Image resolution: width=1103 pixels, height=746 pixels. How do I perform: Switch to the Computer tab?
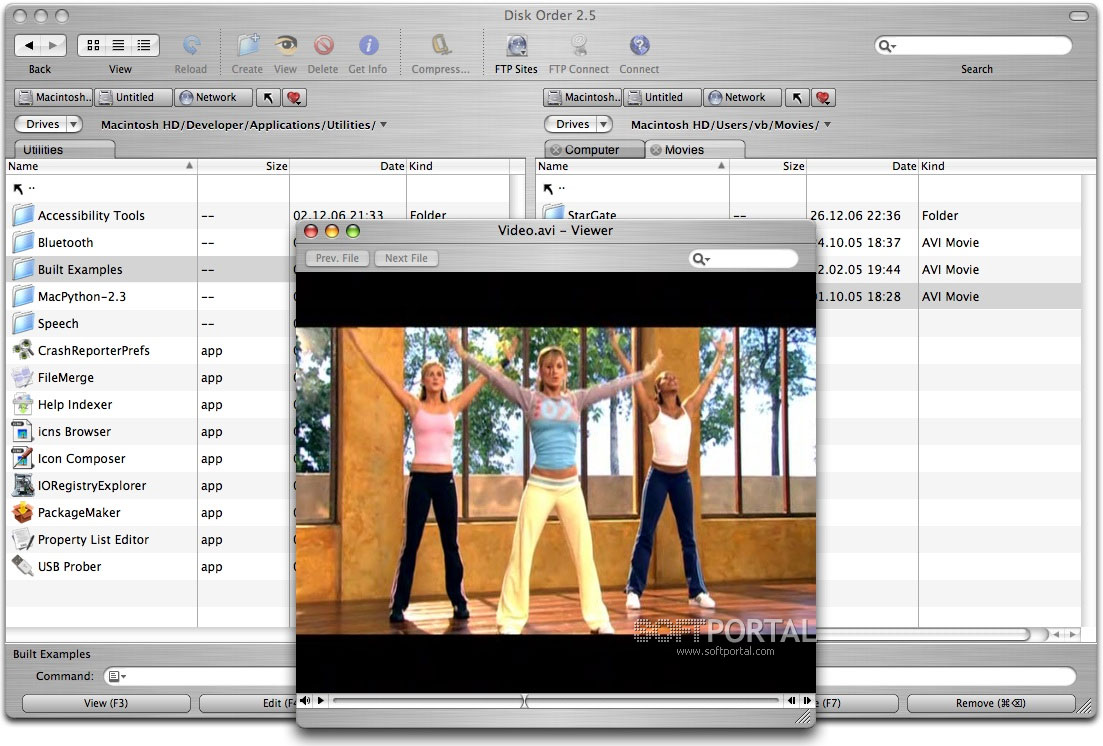coord(591,150)
